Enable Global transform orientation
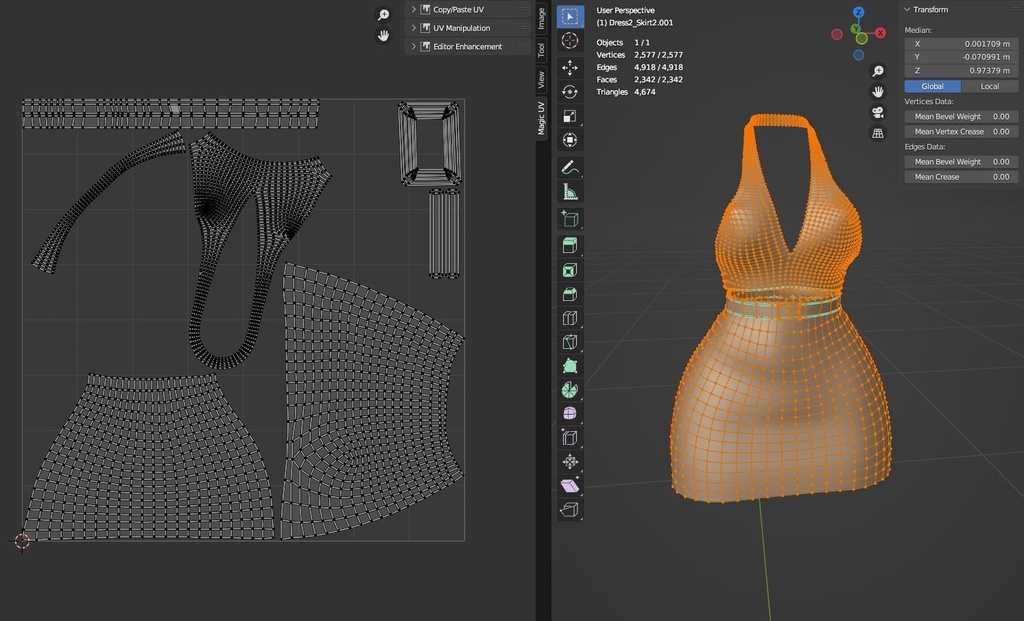Viewport: 1024px width, 621px height. [932, 86]
